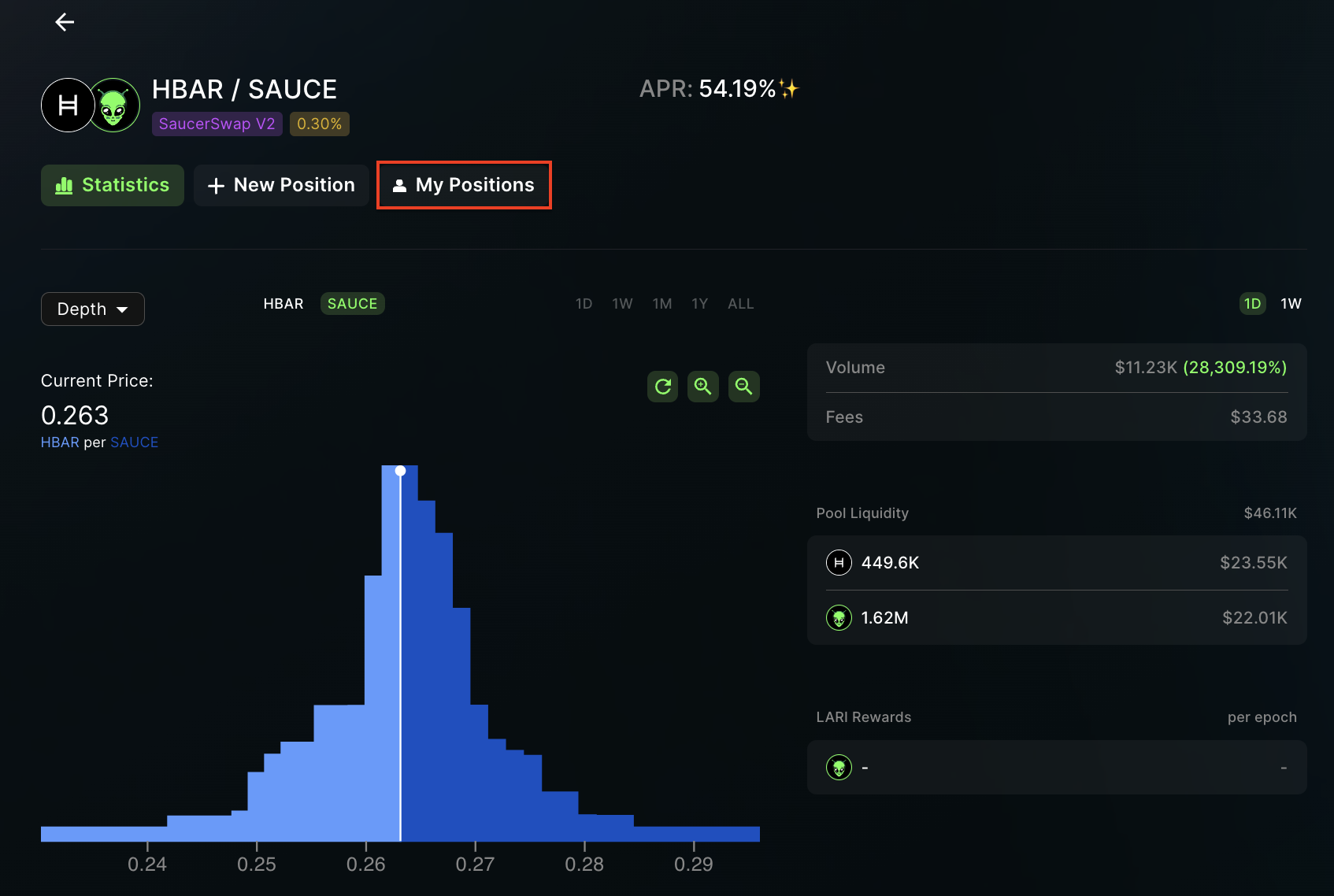Zoom in on the depth chart
1334x896 pixels.
point(703,387)
